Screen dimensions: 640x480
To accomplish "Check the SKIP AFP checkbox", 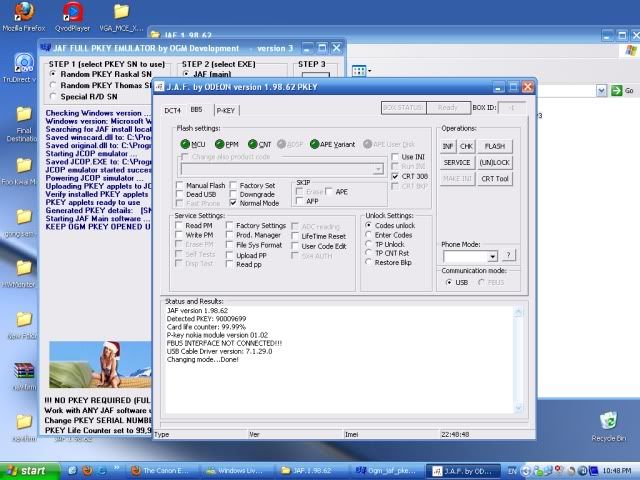I will pos(300,201).
